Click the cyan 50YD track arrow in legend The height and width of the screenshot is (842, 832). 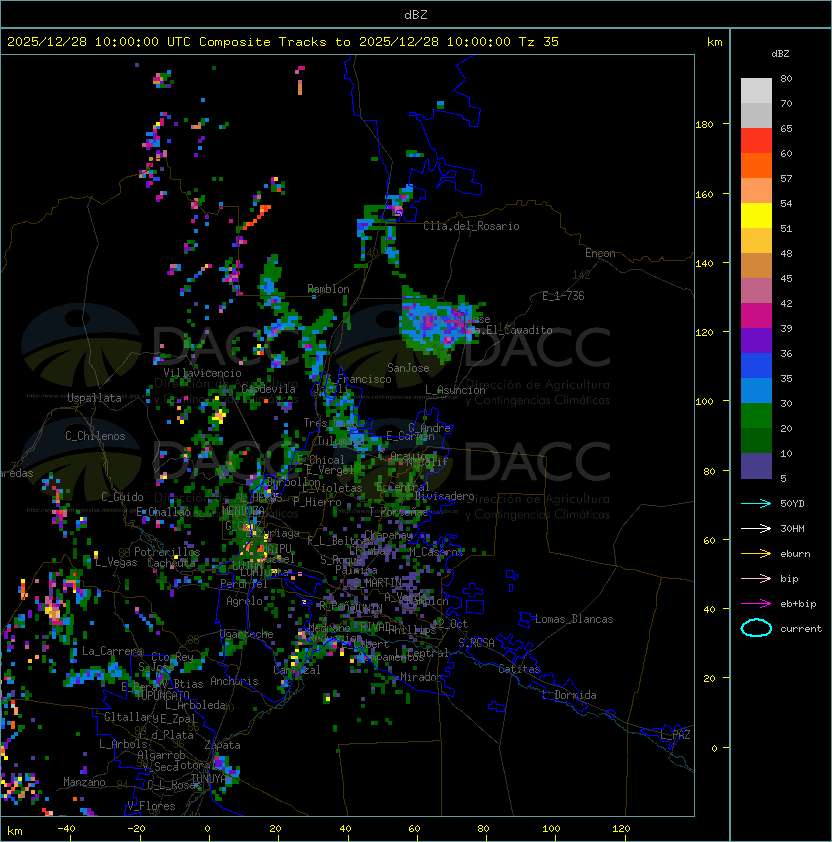(x=756, y=503)
